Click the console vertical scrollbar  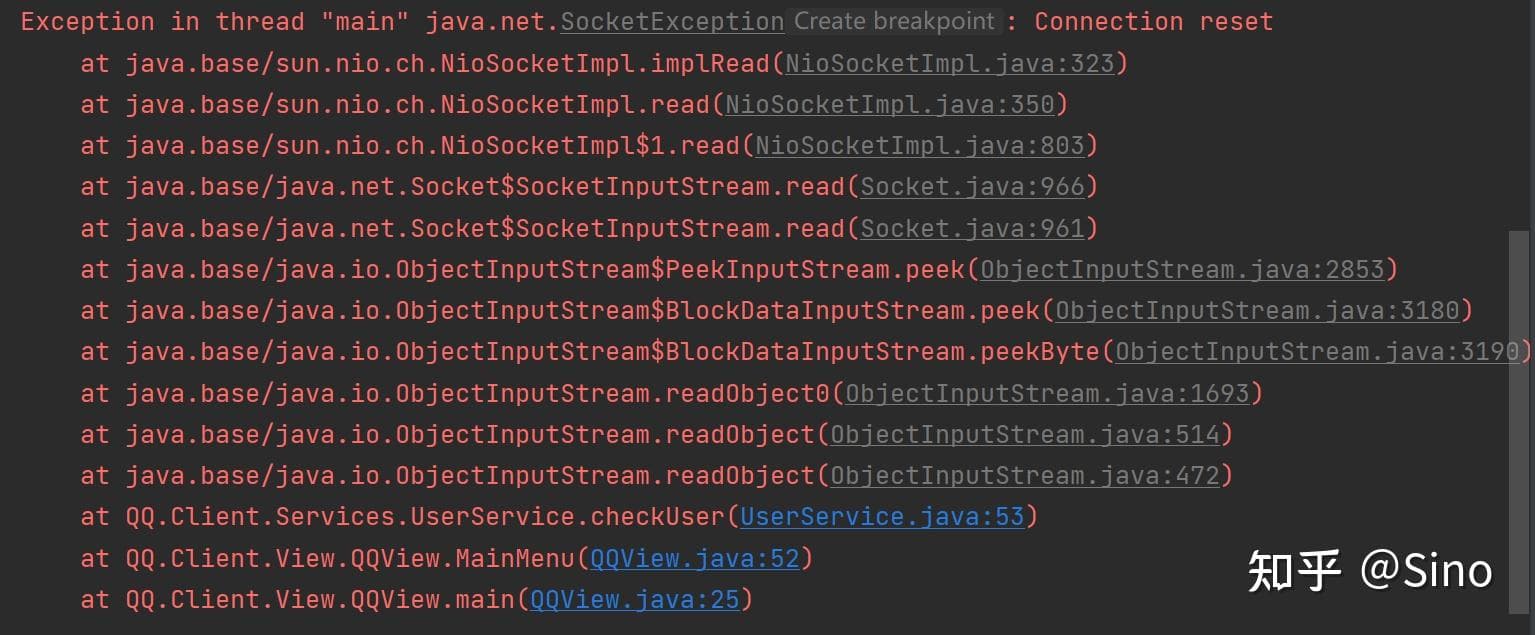click(x=1519, y=420)
